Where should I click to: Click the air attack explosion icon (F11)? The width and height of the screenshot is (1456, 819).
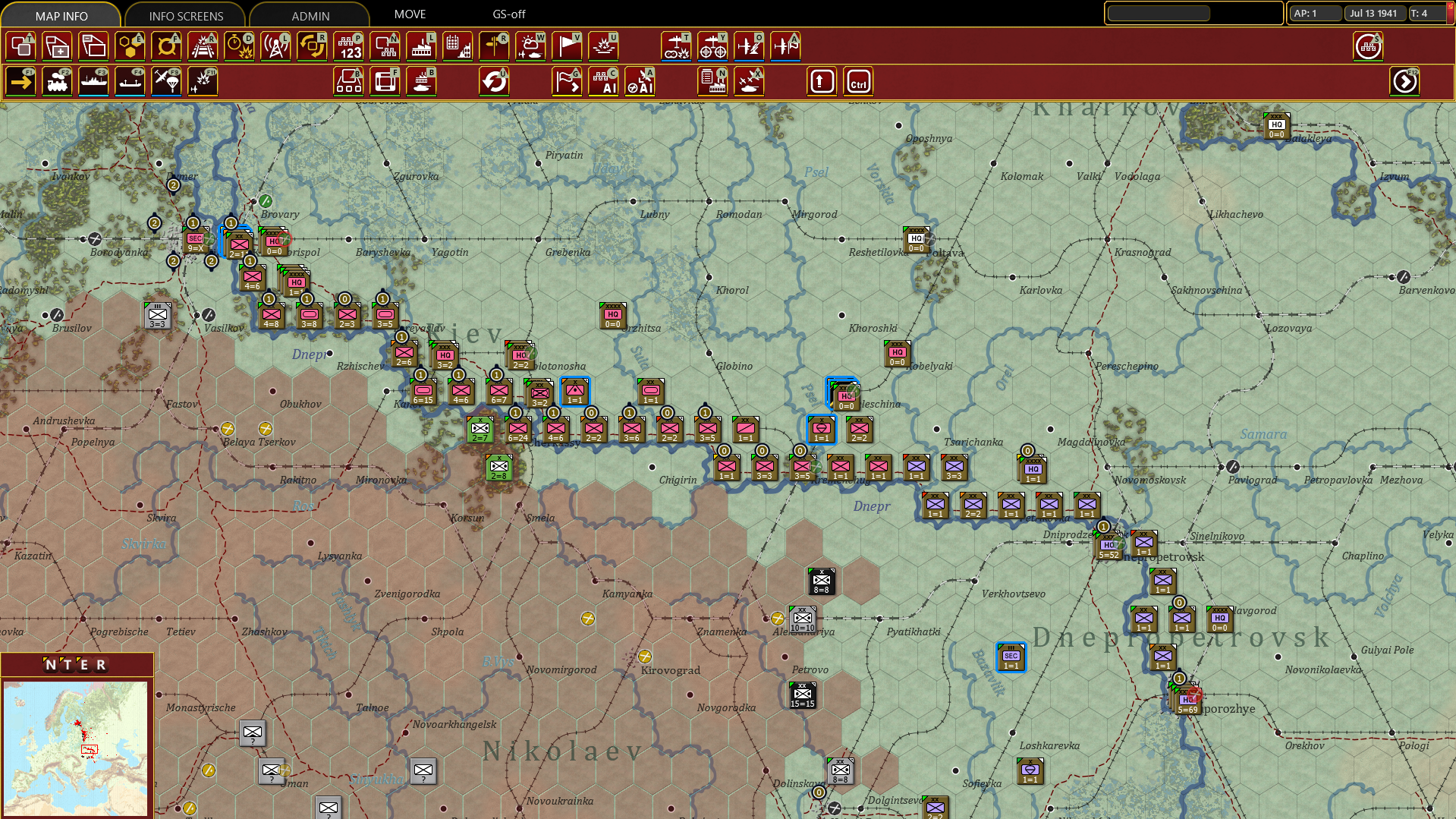(x=203, y=81)
